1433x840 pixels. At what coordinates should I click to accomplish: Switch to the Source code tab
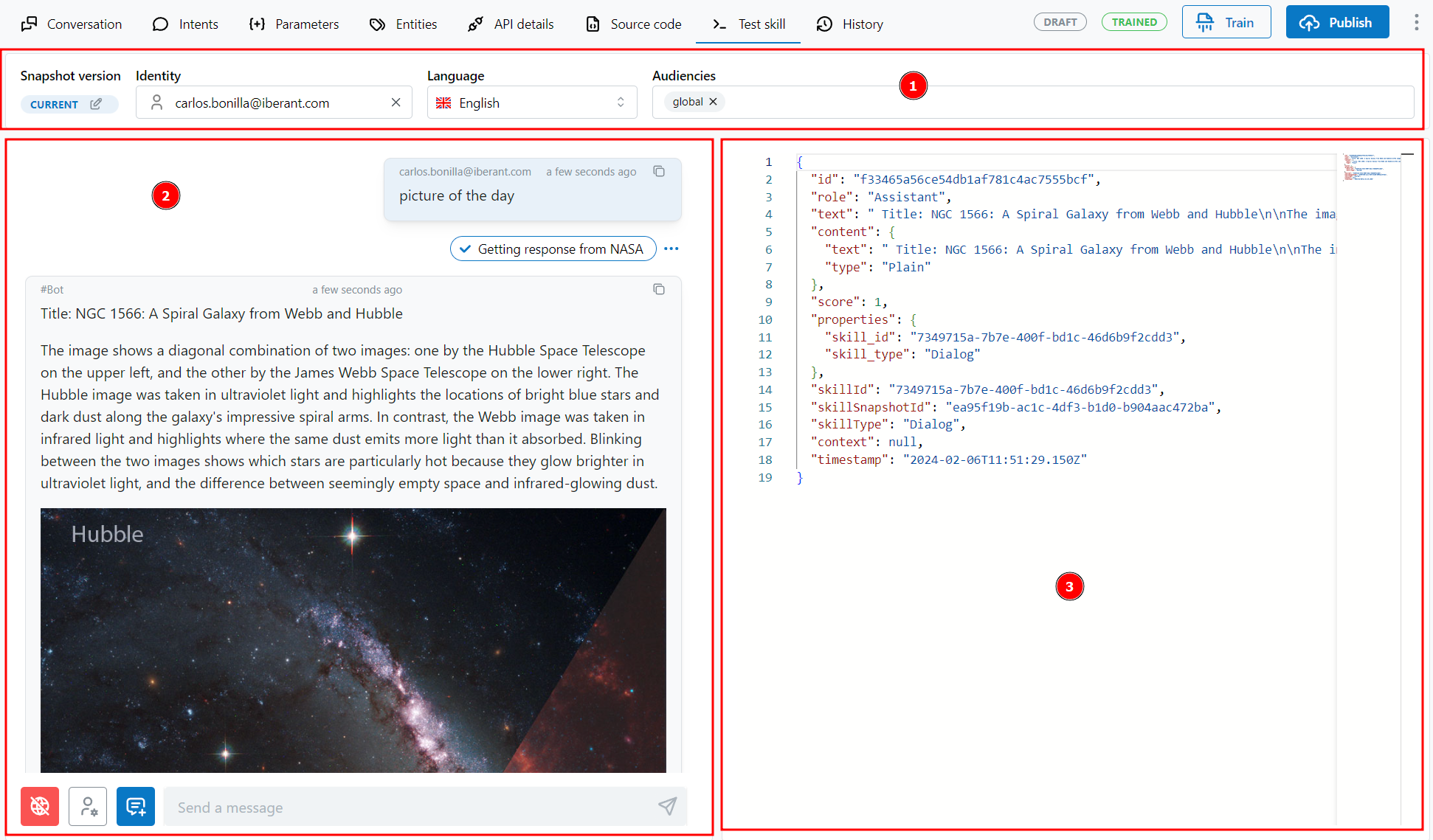(x=634, y=24)
